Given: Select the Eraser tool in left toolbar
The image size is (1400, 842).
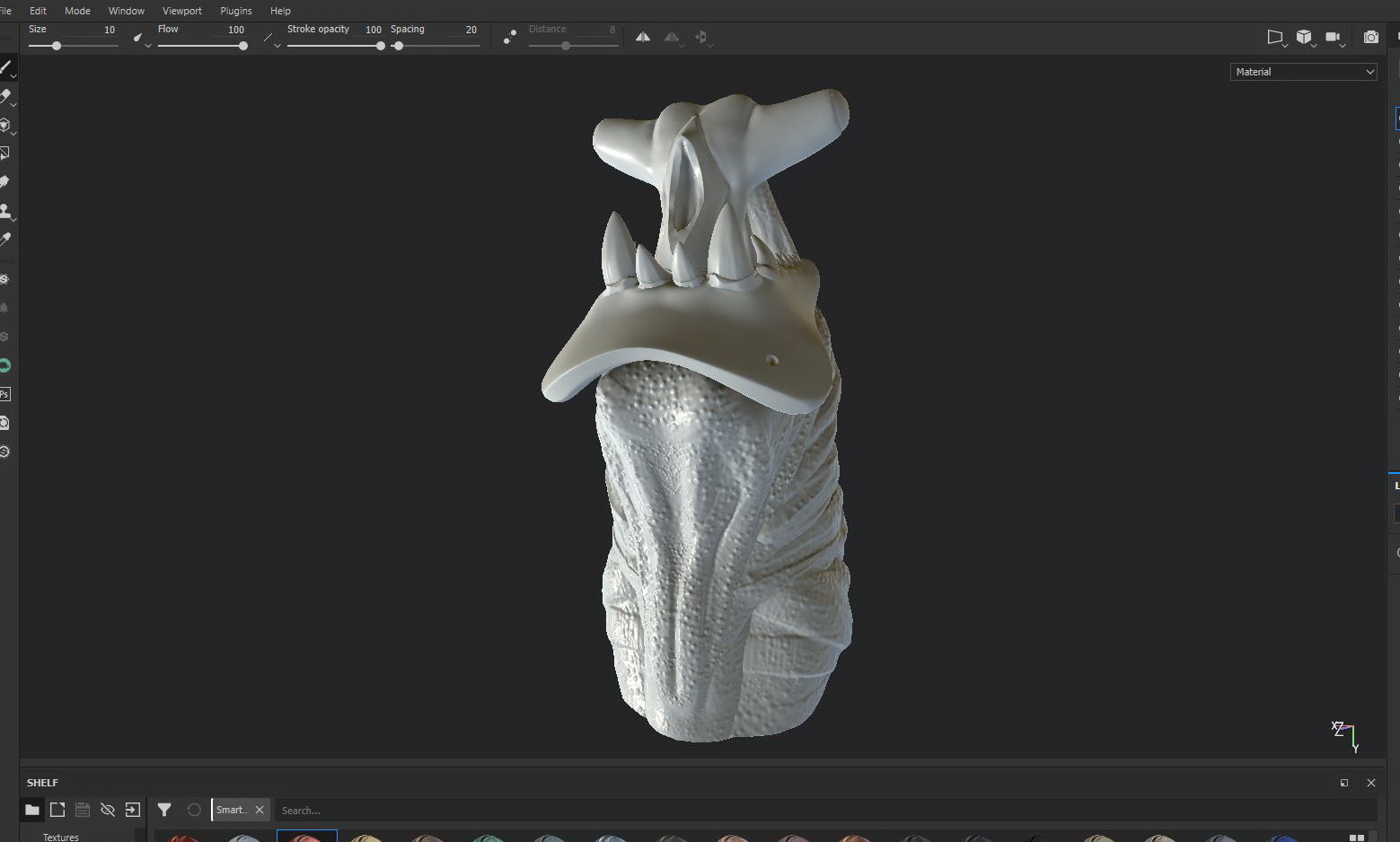Looking at the screenshot, I should click(x=5, y=96).
